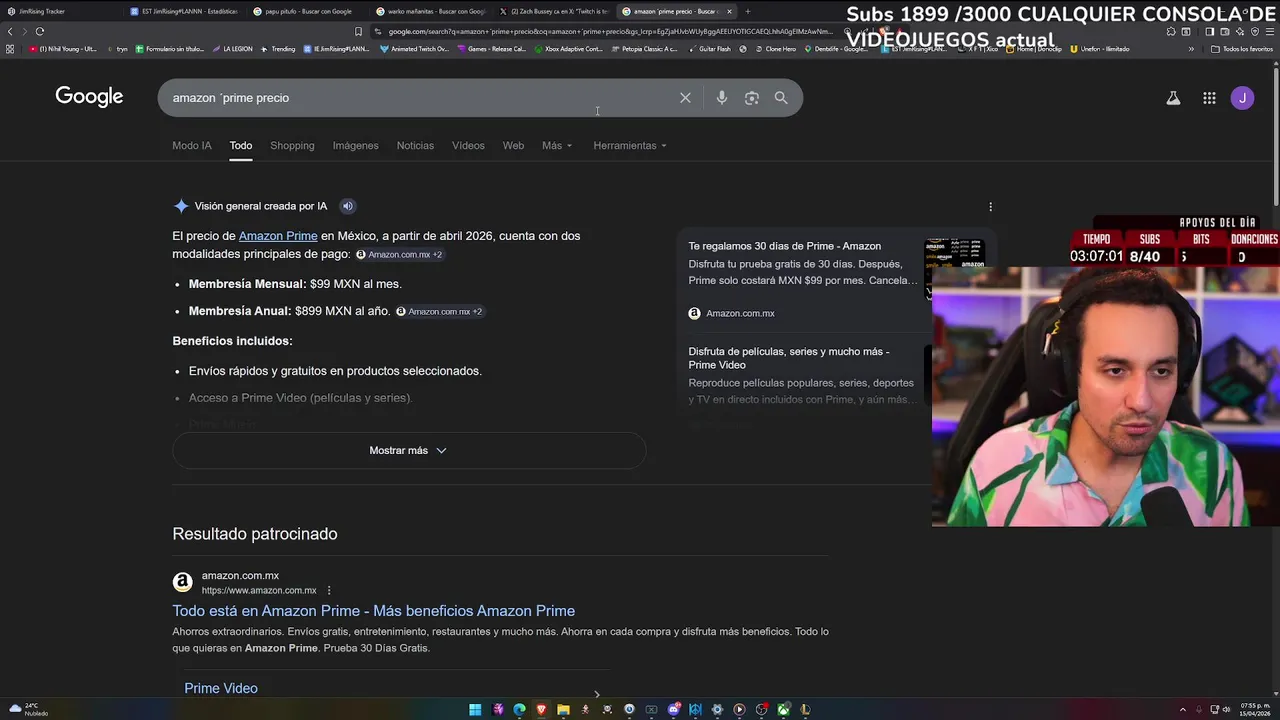Expand AI overview with Mostrar más
The width and height of the screenshot is (1280, 720).
(408, 451)
